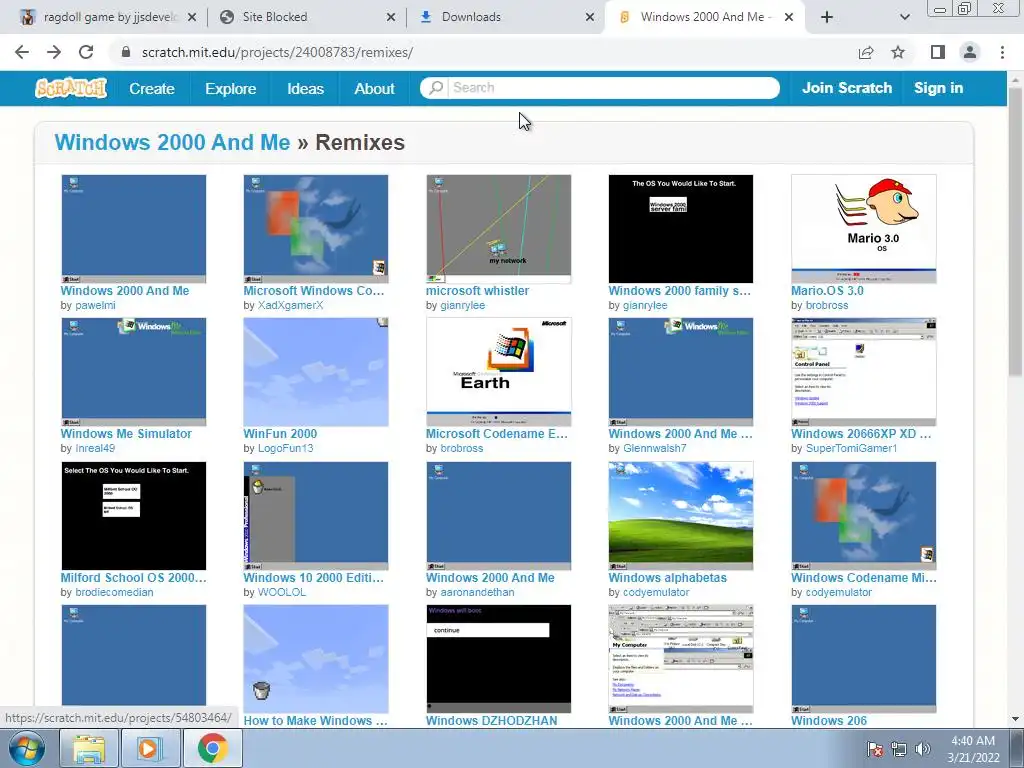Image resolution: width=1024 pixels, height=768 pixels.
Task: Click the address bar URL
Action: pyautogui.click(x=277, y=52)
